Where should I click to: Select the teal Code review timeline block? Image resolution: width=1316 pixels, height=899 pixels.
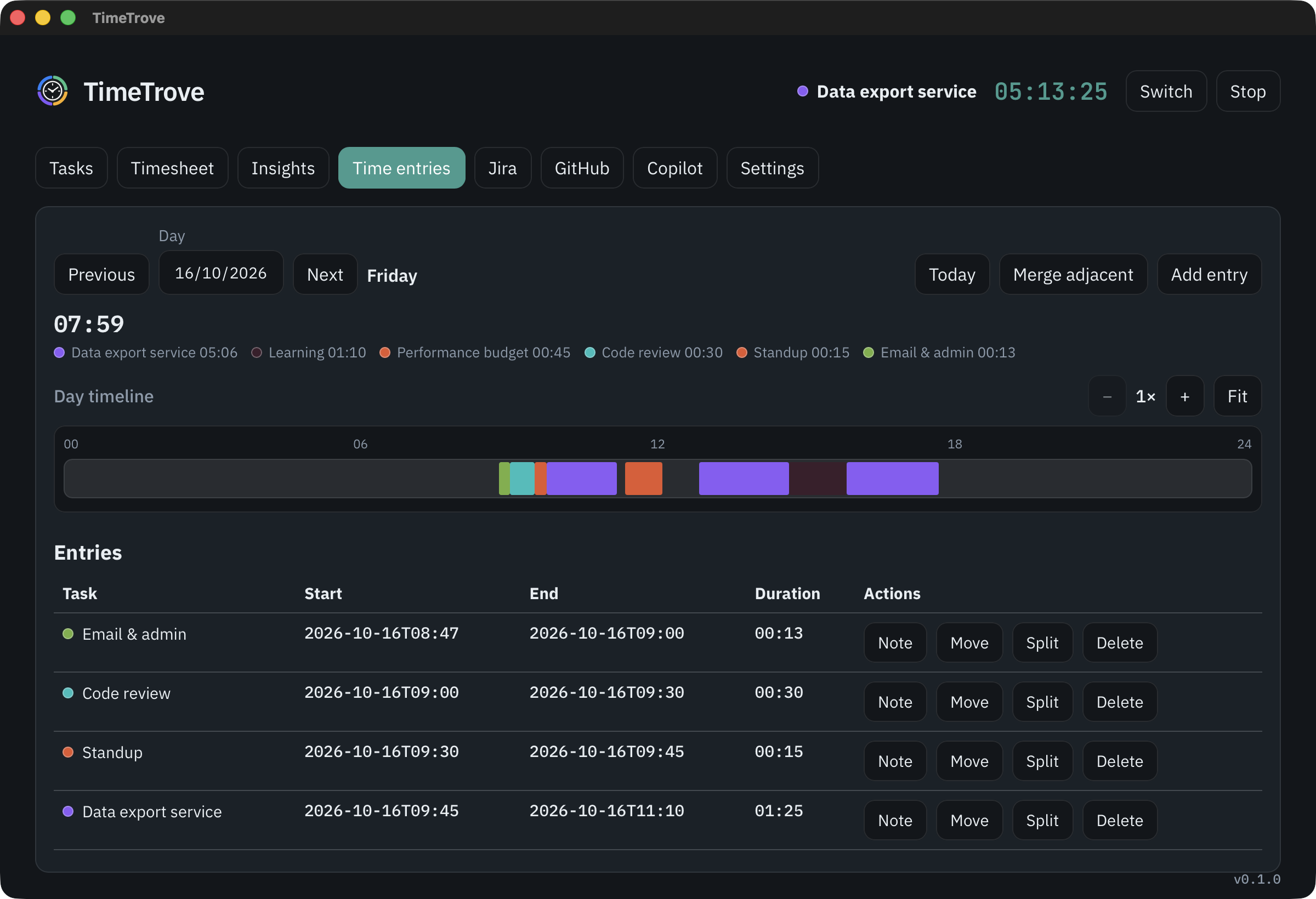pos(522,479)
